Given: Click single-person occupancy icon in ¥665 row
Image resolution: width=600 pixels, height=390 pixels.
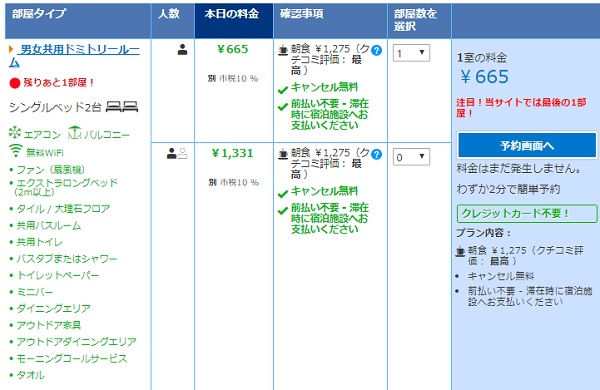Looking at the screenshot, I should pos(183,49).
